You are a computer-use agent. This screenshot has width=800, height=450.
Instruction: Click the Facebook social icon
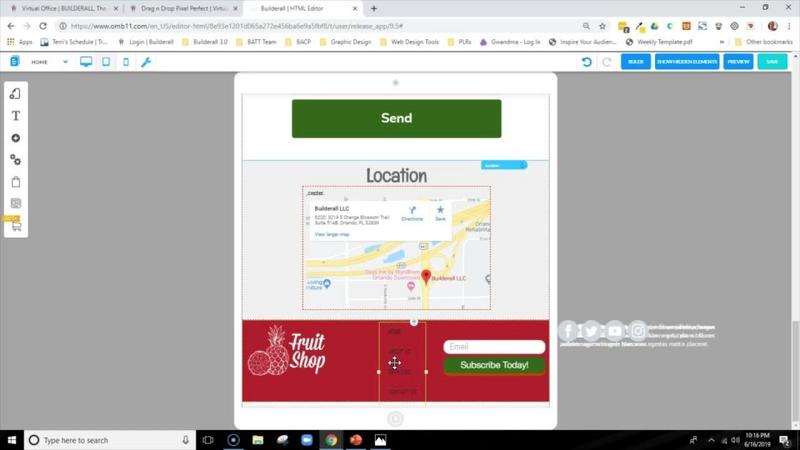click(568, 331)
